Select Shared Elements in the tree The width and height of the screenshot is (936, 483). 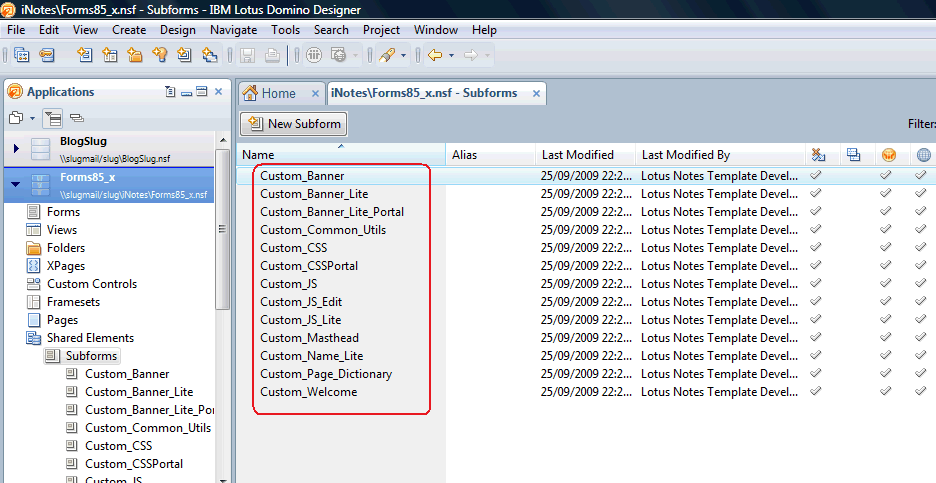[91, 338]
